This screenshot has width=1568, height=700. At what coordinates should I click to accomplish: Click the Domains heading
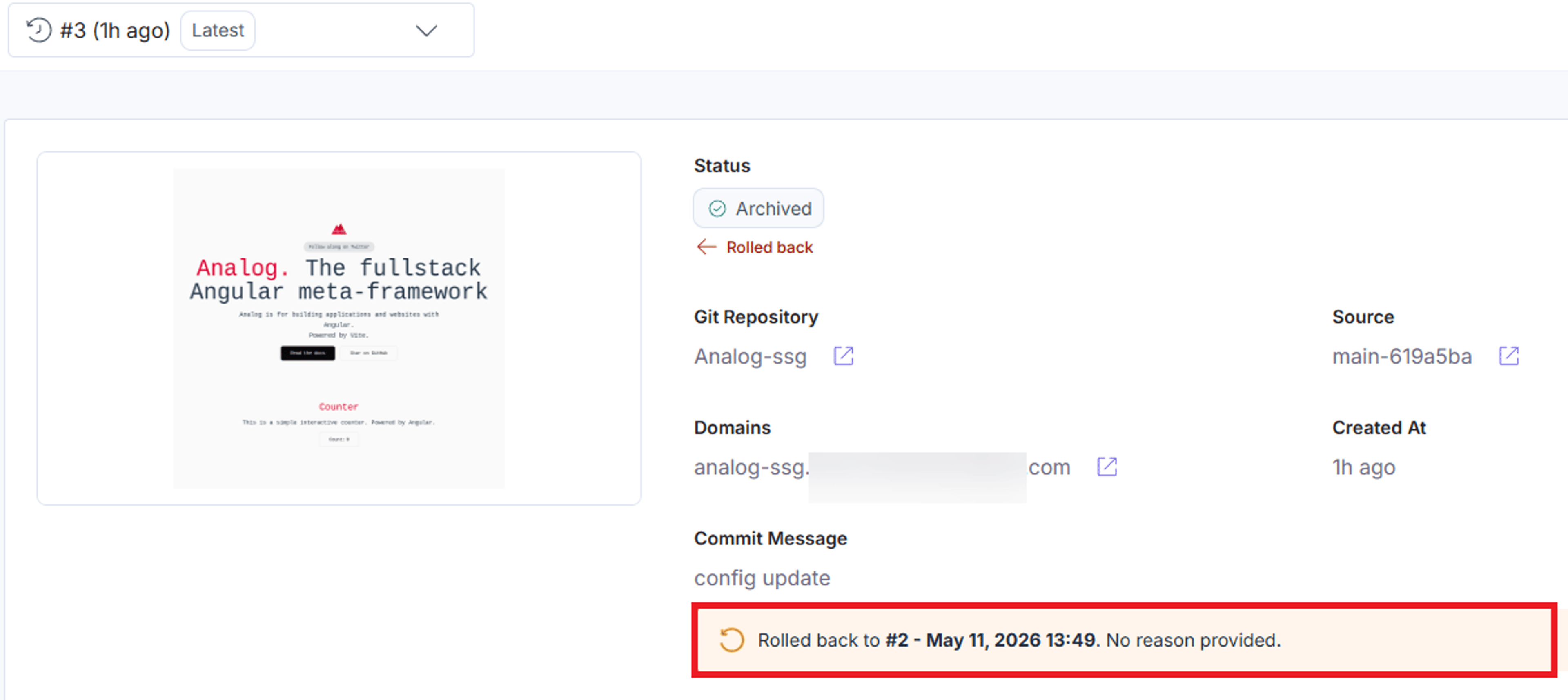click(x=732, y=428)
